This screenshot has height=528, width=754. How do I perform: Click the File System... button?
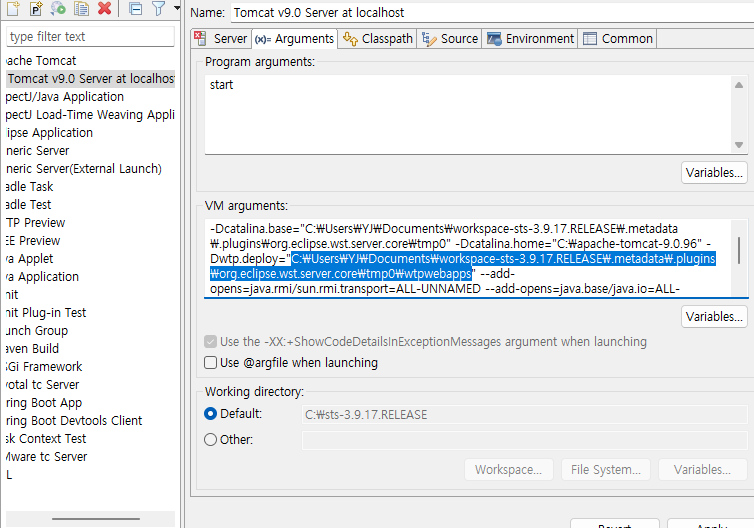tap(606, 470)
